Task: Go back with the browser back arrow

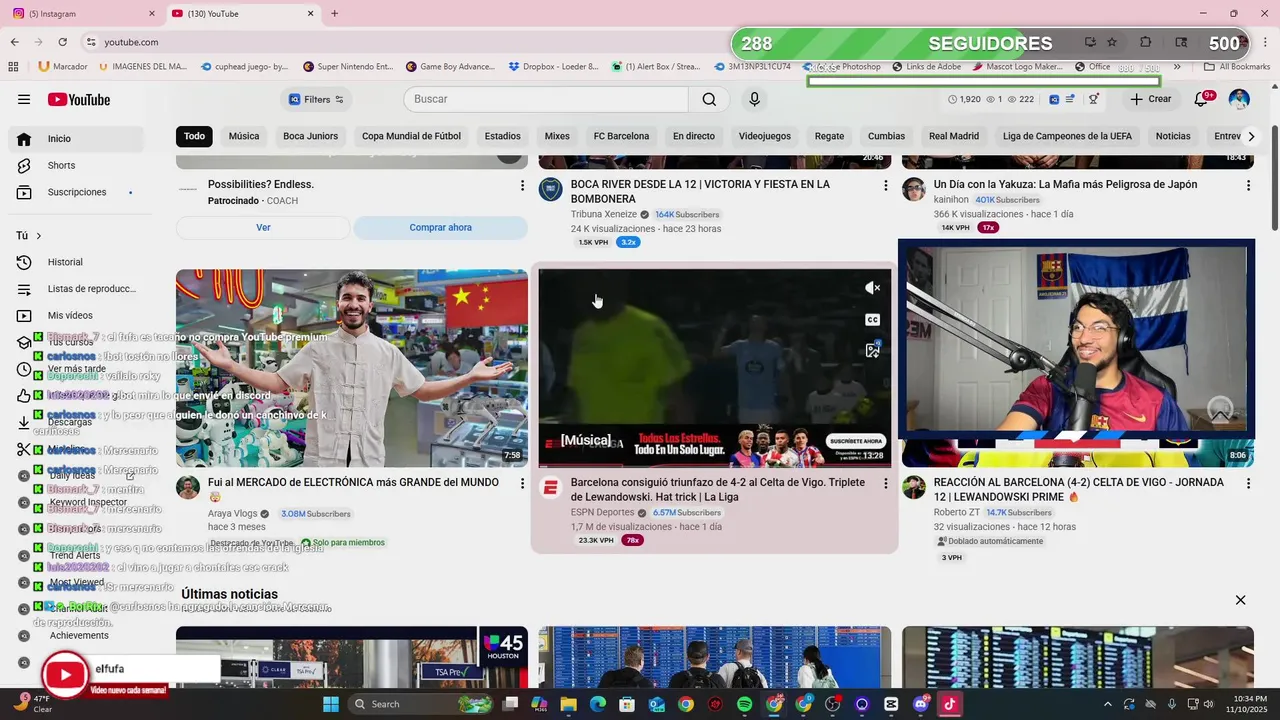Action: 14,42
